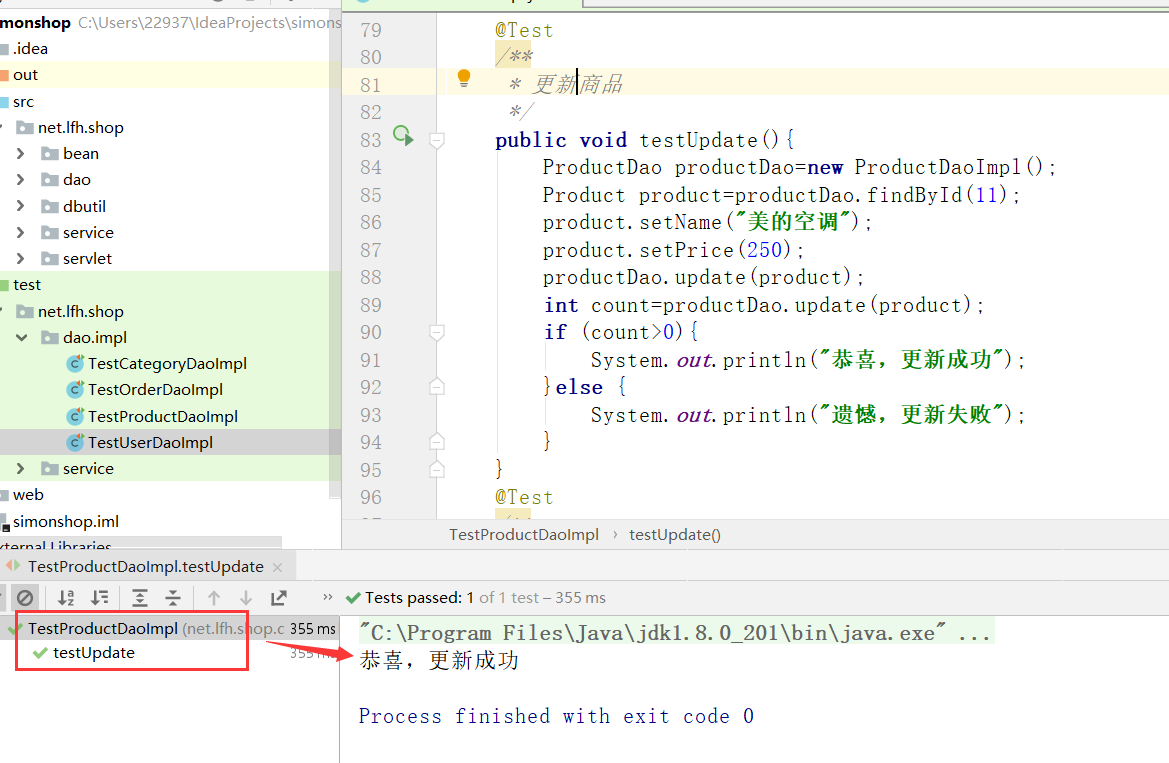Image resolution: width=1169 pixels, height=763 pixels.
Task: Select the .idea folder
Action: pyautogui.click(x=30, y=48)
